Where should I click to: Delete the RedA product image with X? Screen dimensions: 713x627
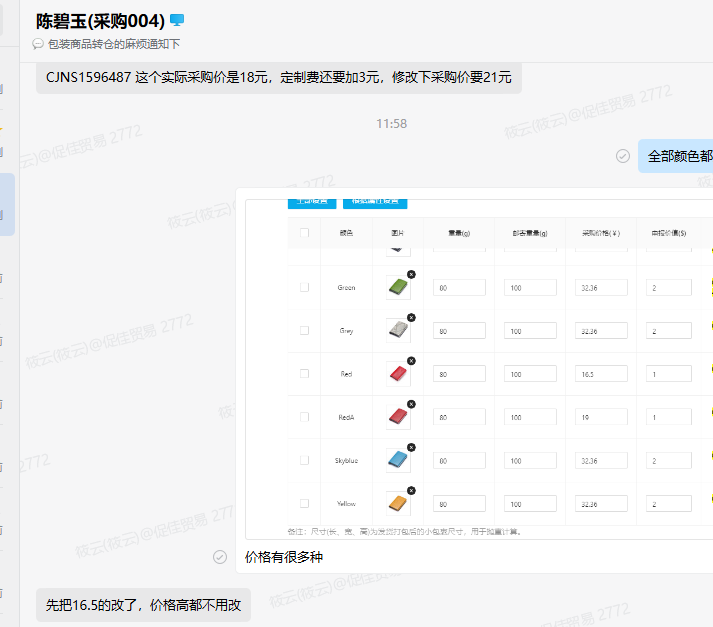[x=411, y=404]
